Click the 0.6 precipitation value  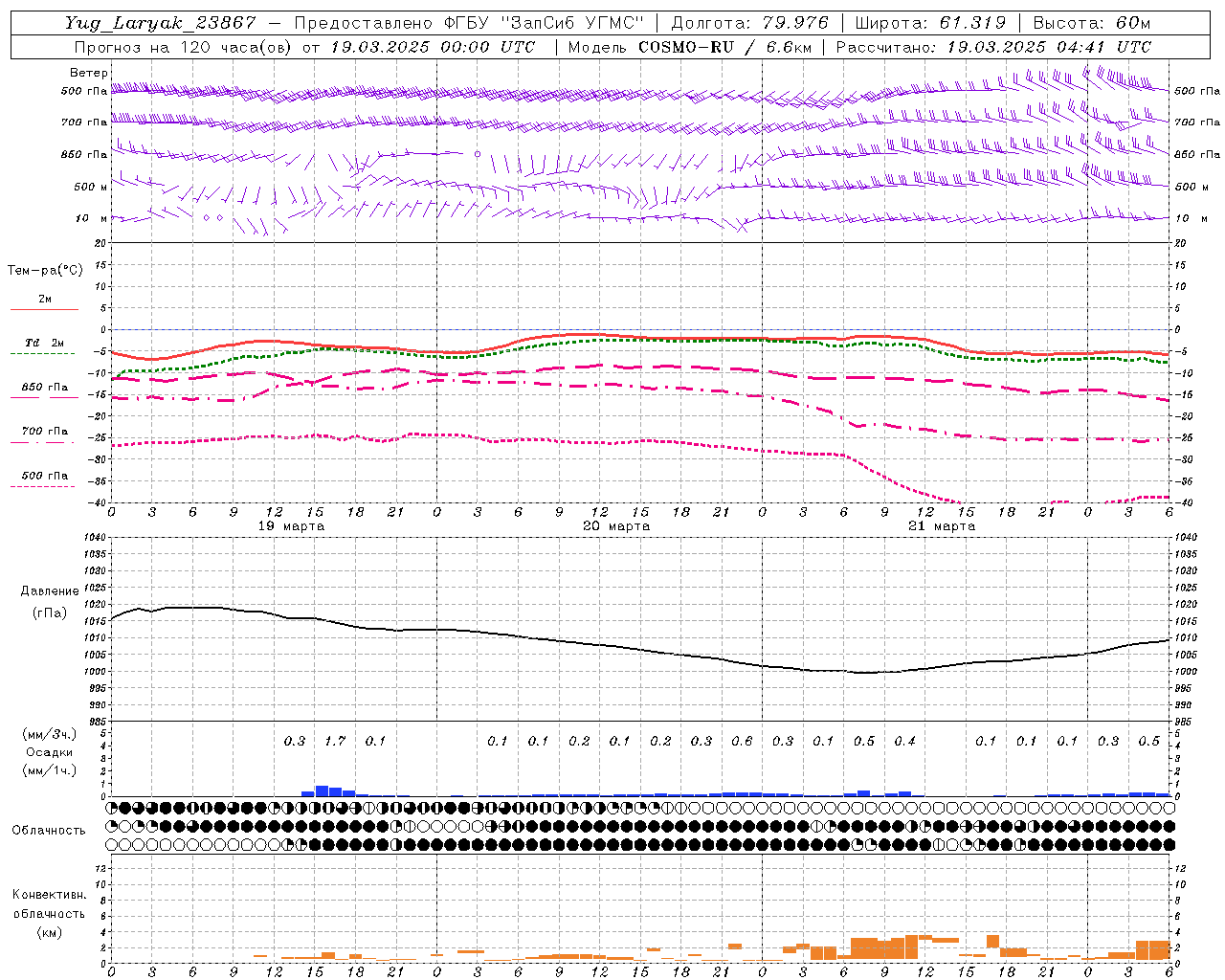742,741
